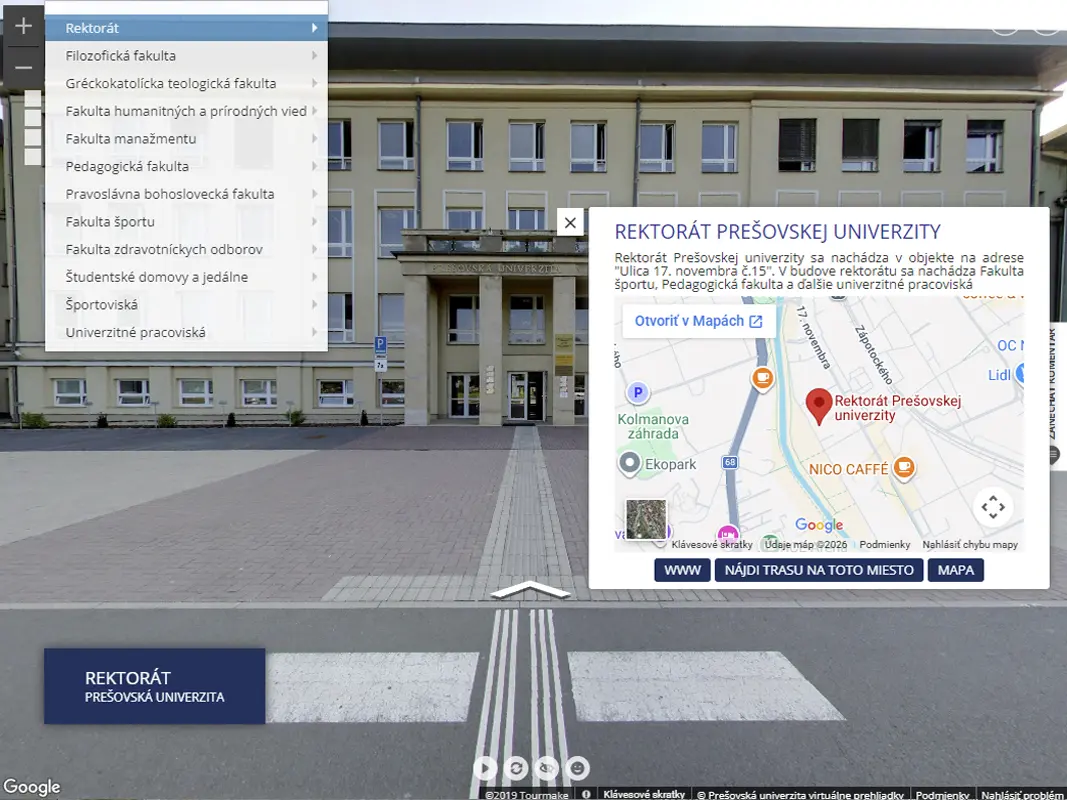This screenshot has height=800, width=1067.
Task: Expand the Fakulta športu submenu arrow
Action: pyautogui.click(x=316, y=221)
